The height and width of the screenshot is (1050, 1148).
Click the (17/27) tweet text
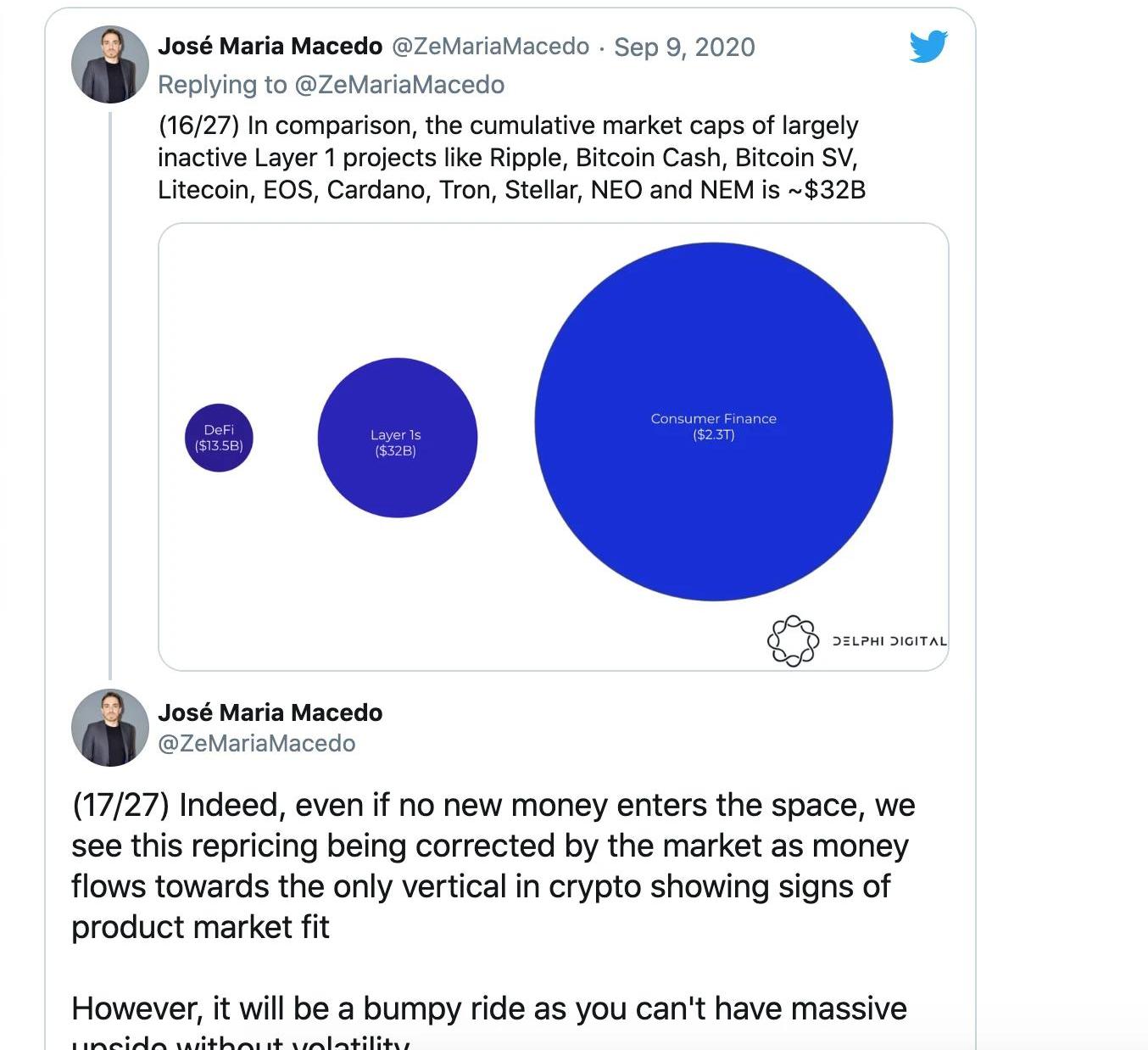click(x=493, y=866)
